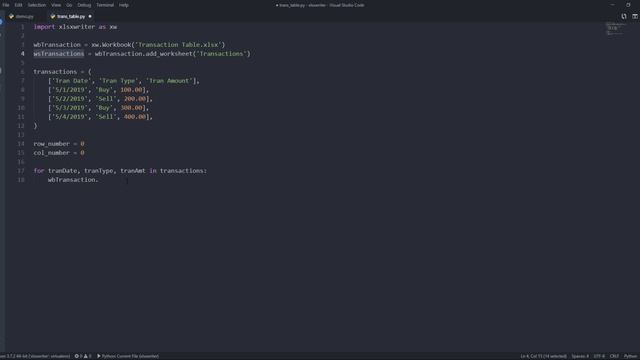Open the Selection menu
640x360 pixels.
37,5
